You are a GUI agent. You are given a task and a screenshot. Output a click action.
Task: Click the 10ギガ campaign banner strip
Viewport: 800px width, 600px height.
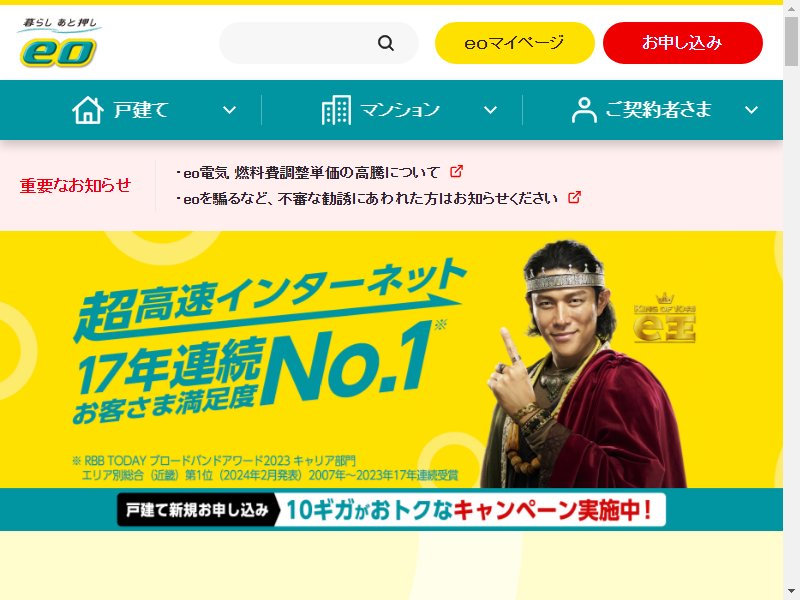pos(391,509)
